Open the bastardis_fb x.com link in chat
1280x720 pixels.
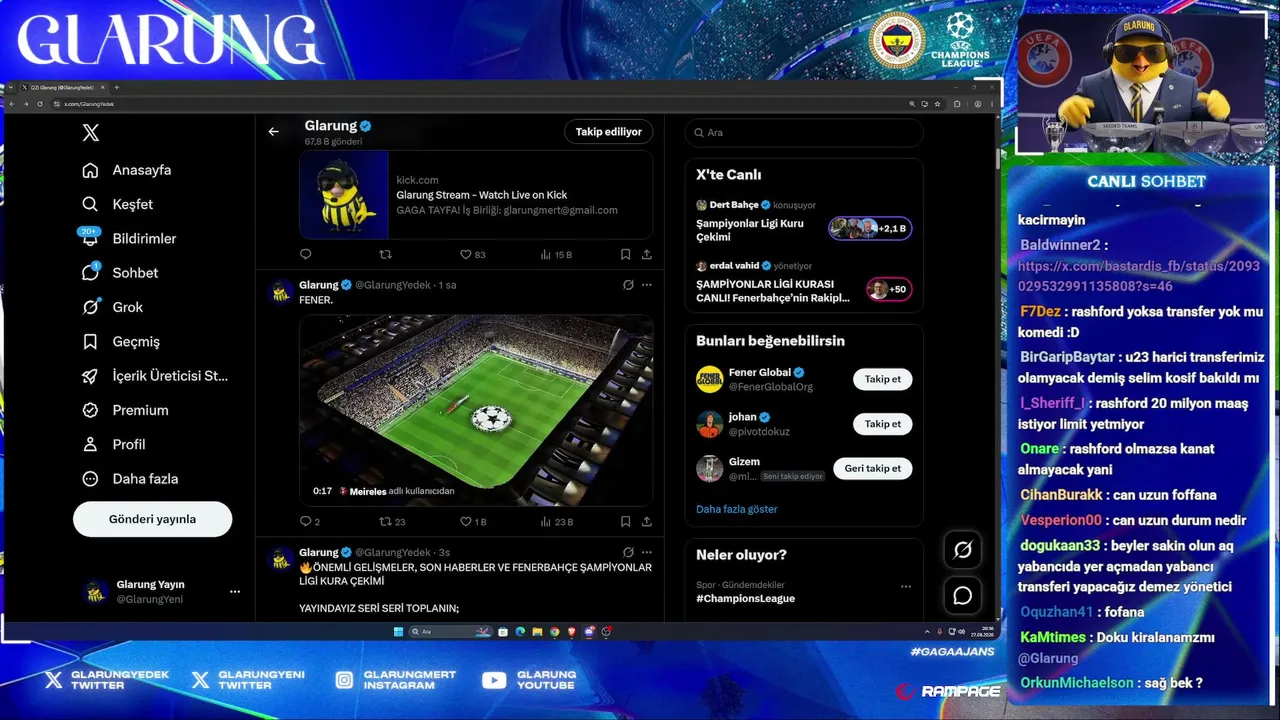pos(1139,276)
